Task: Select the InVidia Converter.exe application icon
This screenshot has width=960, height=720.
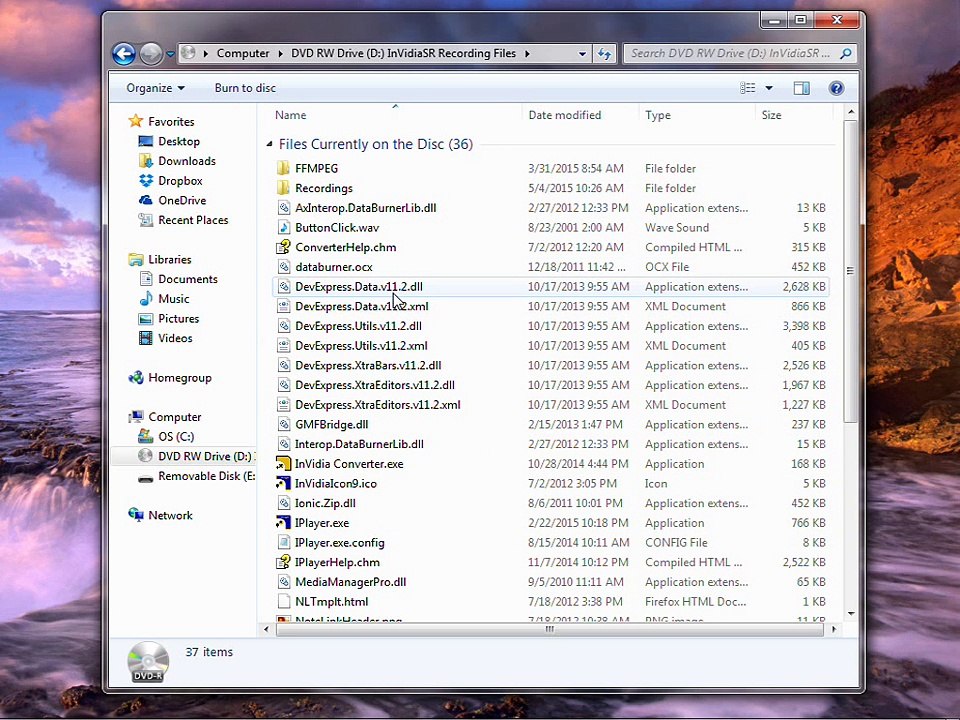Action: 283,464
